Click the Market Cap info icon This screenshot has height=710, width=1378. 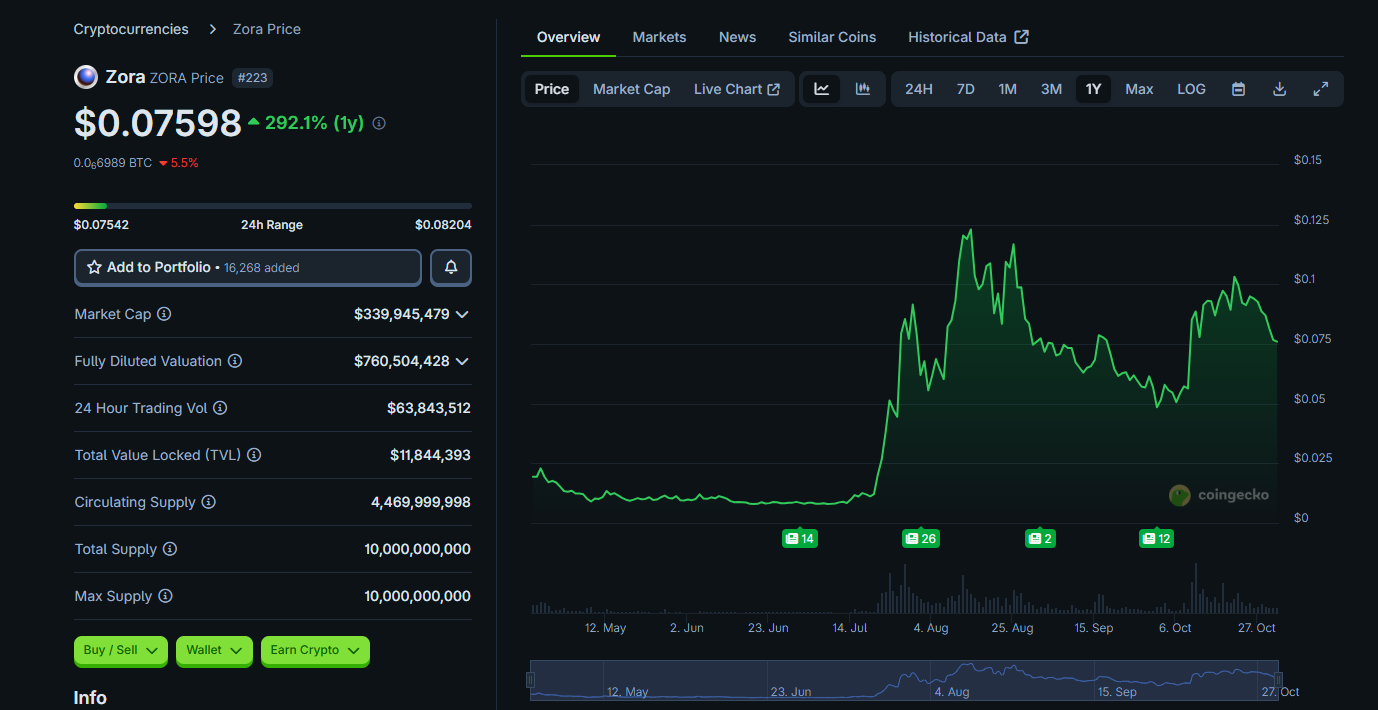(164, 314)
